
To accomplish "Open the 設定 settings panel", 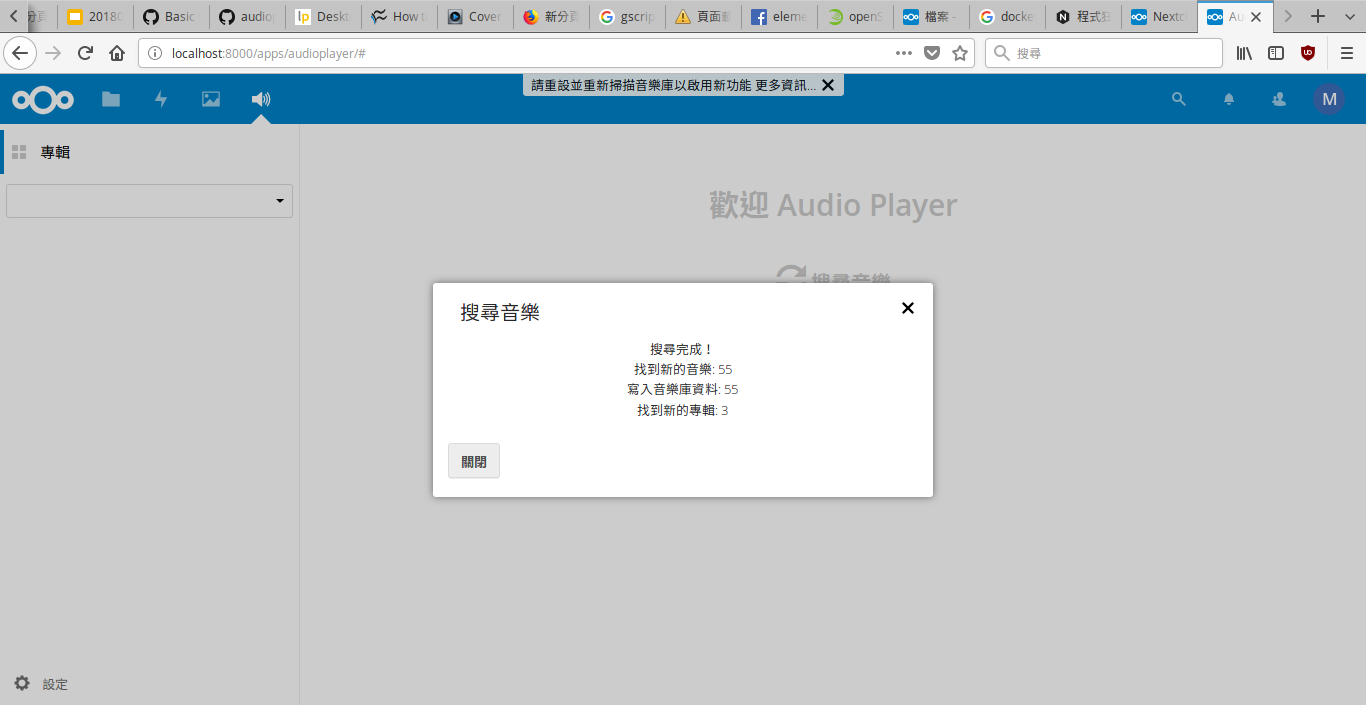I will coord(42,684).
